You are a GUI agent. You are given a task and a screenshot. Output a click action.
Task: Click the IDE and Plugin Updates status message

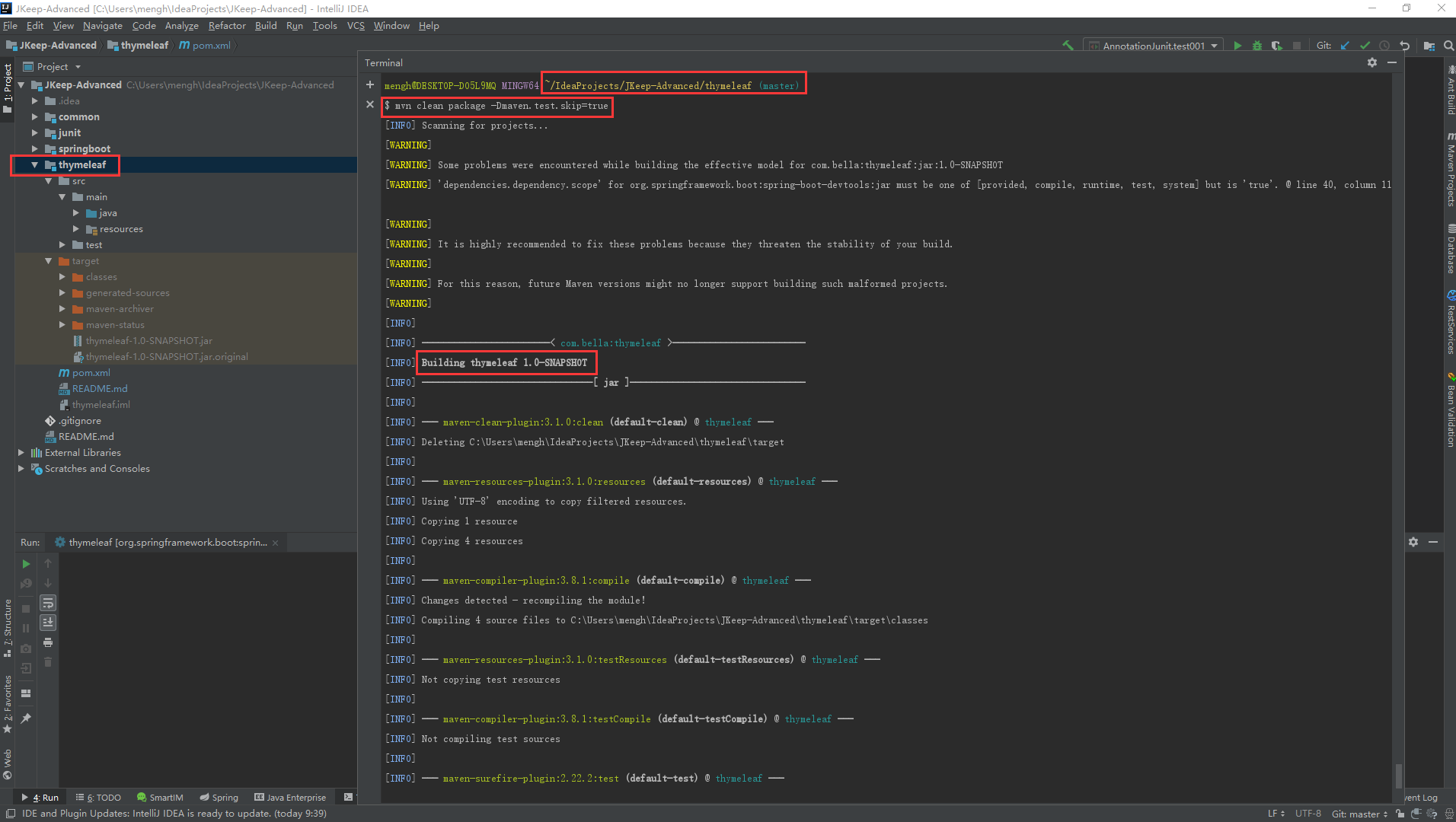pos(174,814)
